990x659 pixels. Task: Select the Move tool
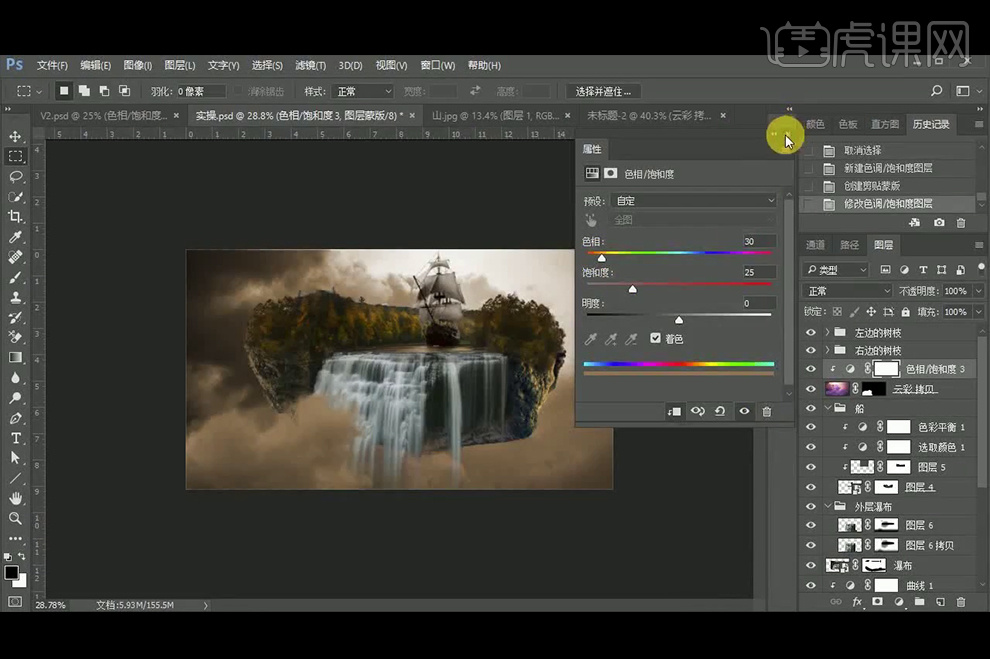pos(15,136)
